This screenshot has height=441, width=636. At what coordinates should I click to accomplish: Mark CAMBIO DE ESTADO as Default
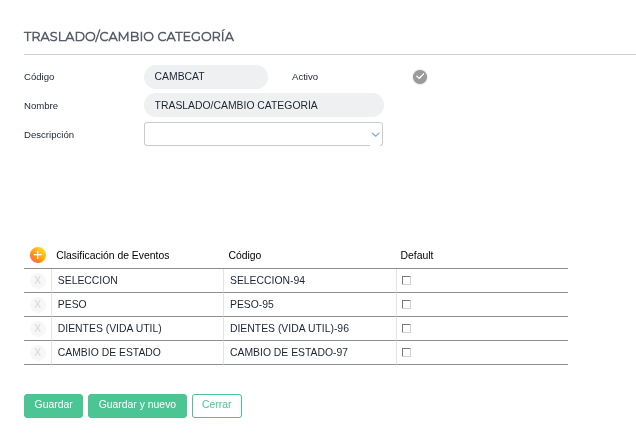[x=406, y=352]
